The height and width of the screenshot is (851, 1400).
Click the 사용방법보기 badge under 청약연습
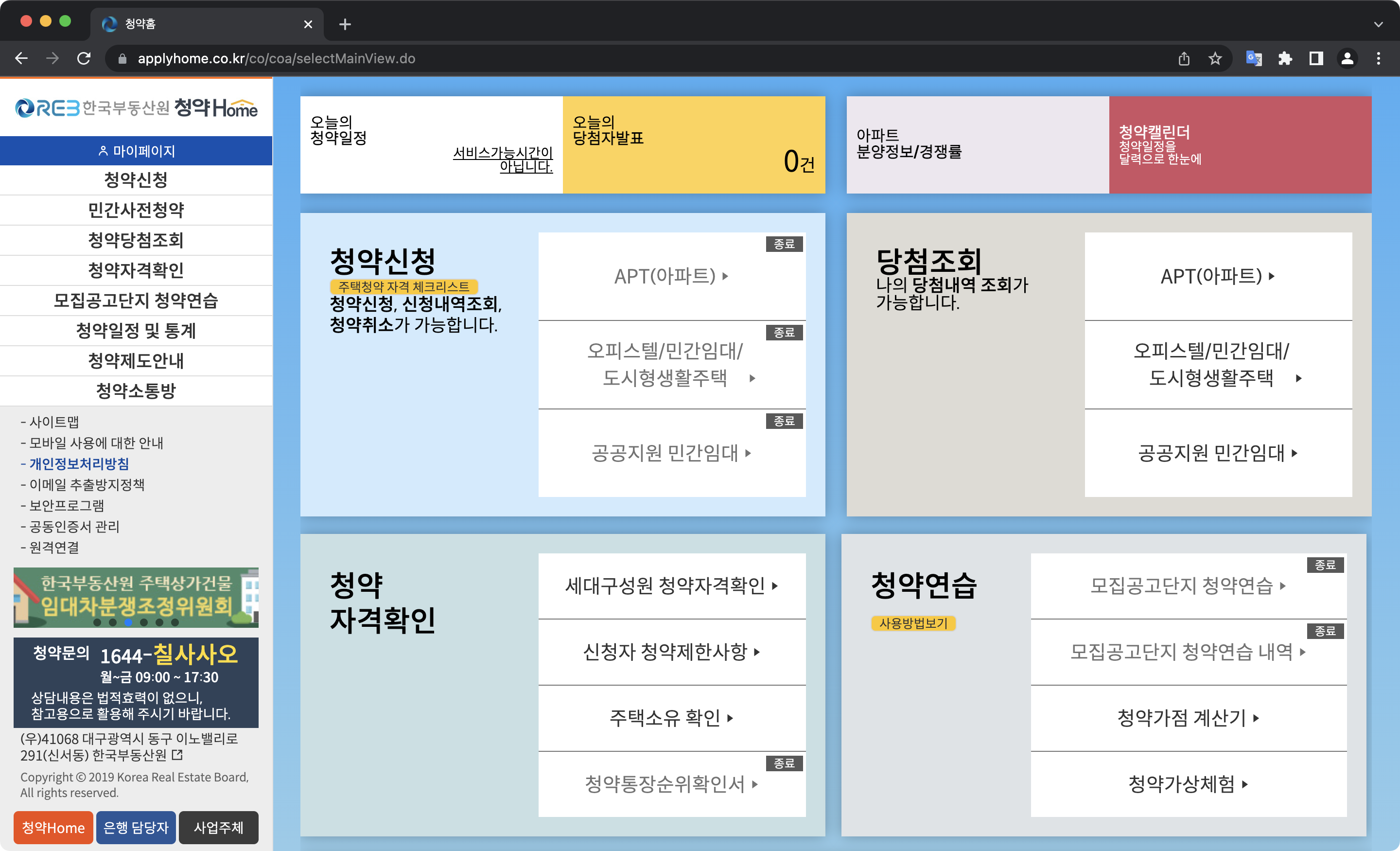913,623
